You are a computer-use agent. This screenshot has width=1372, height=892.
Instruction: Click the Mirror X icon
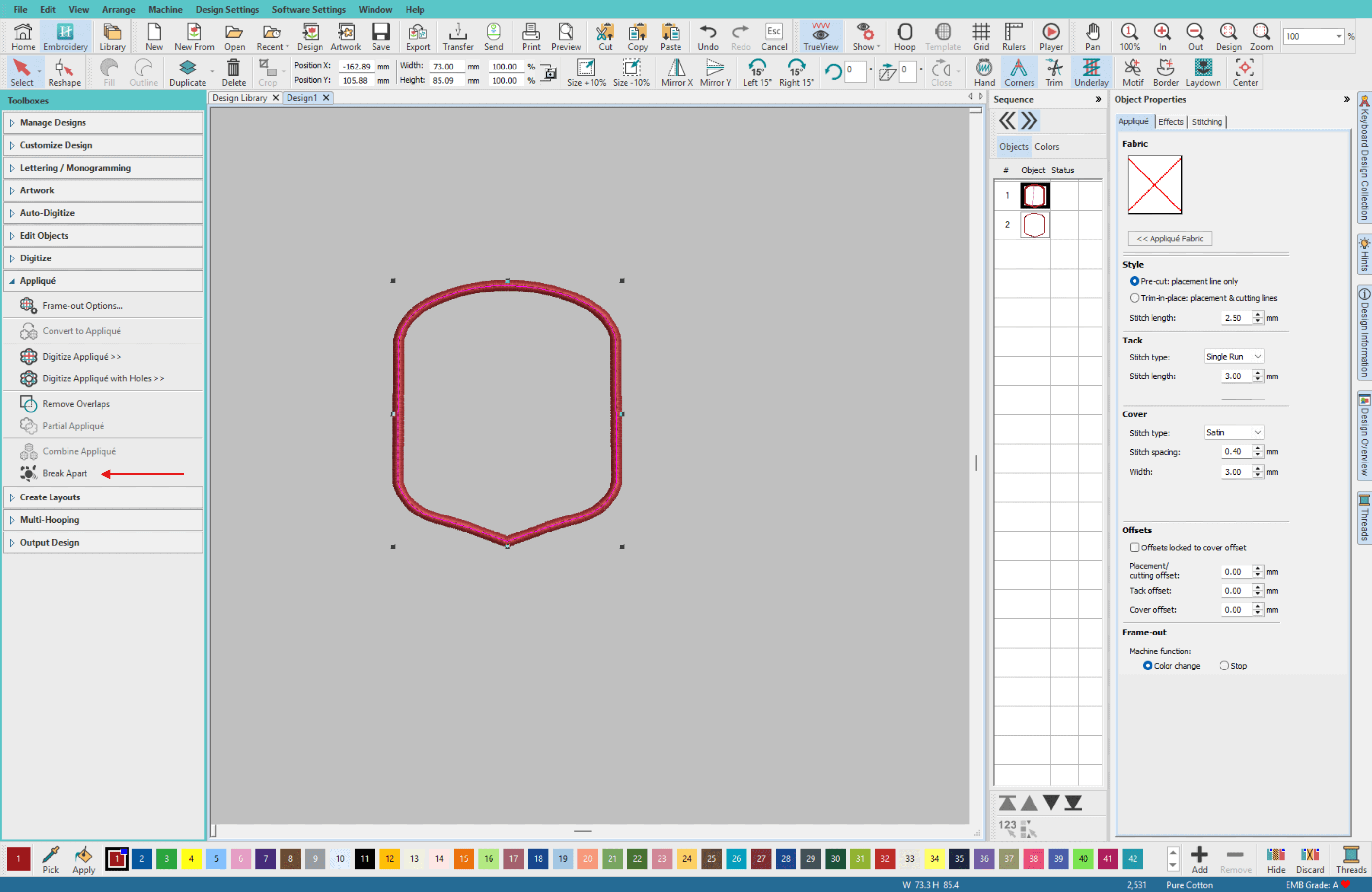pos(676,72)
